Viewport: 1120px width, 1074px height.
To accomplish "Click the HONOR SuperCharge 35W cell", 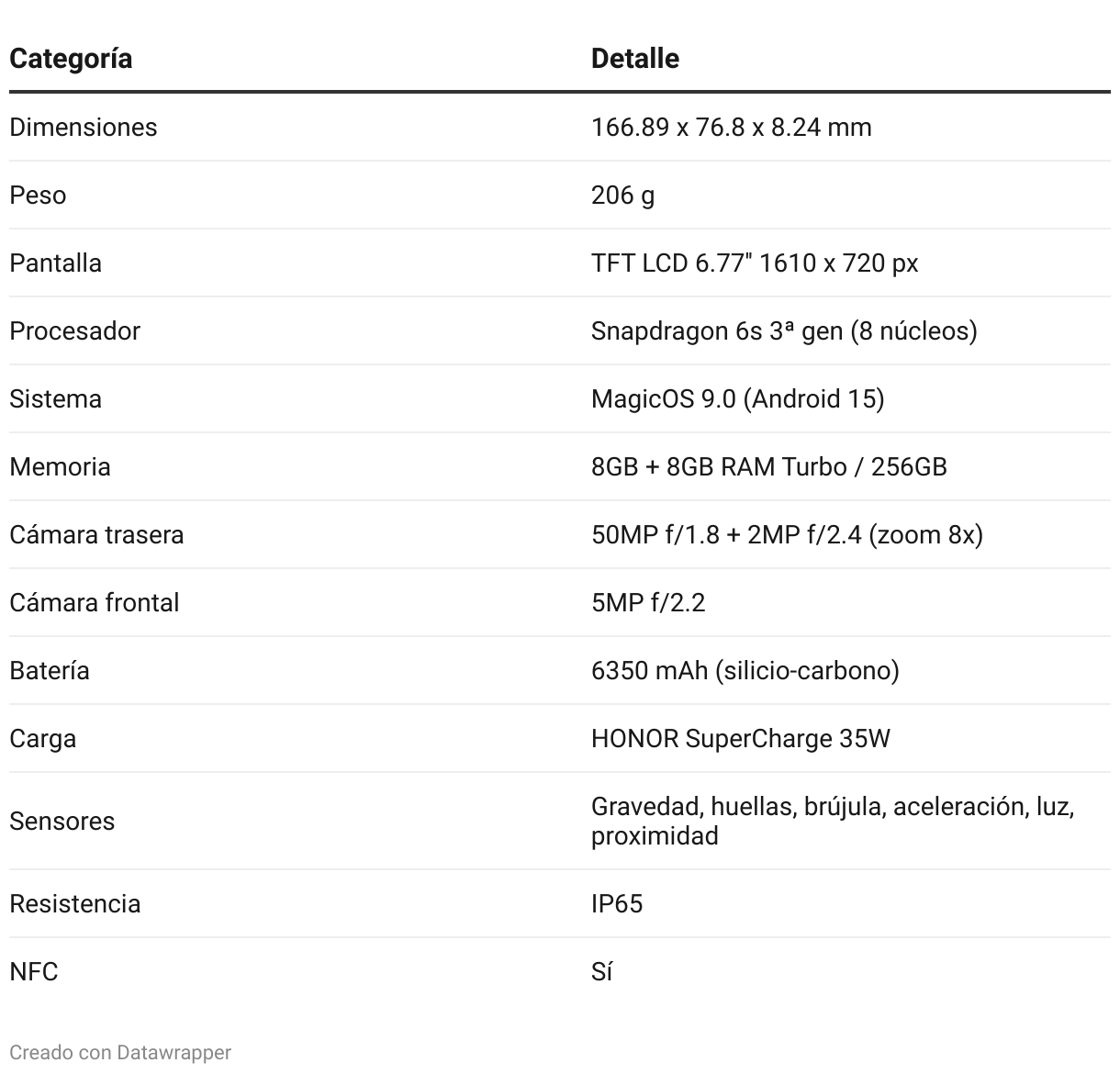I will pyautogui.click(x=741, y=738).
